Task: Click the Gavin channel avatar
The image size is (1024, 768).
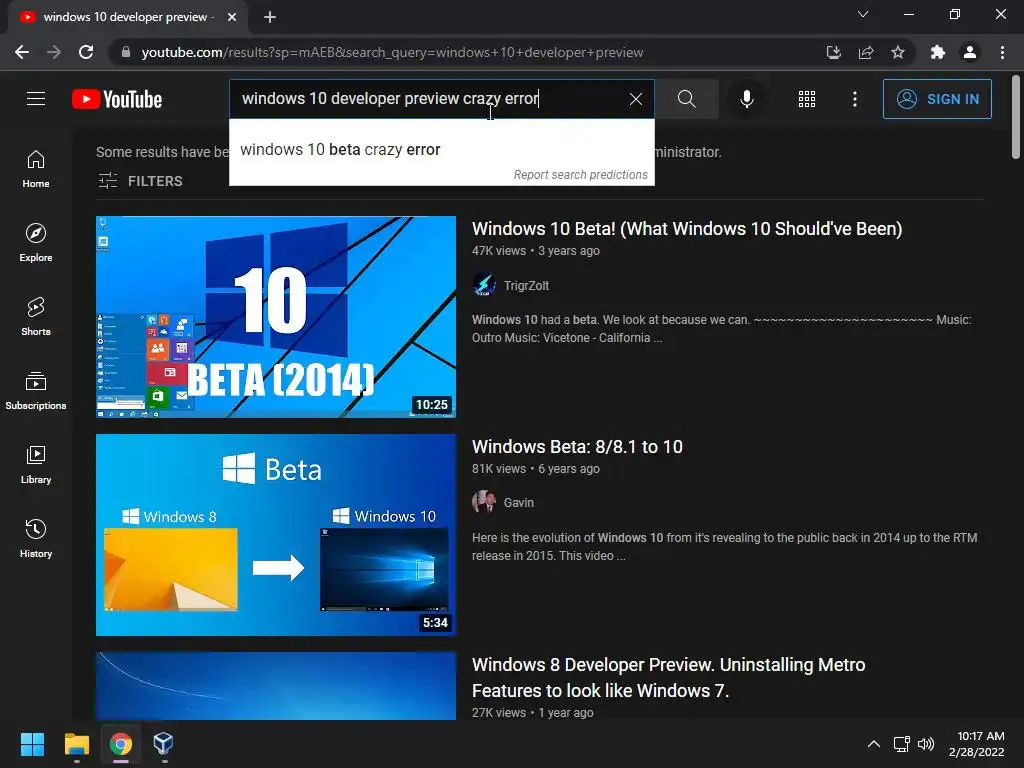Action: tap(483, 502)
